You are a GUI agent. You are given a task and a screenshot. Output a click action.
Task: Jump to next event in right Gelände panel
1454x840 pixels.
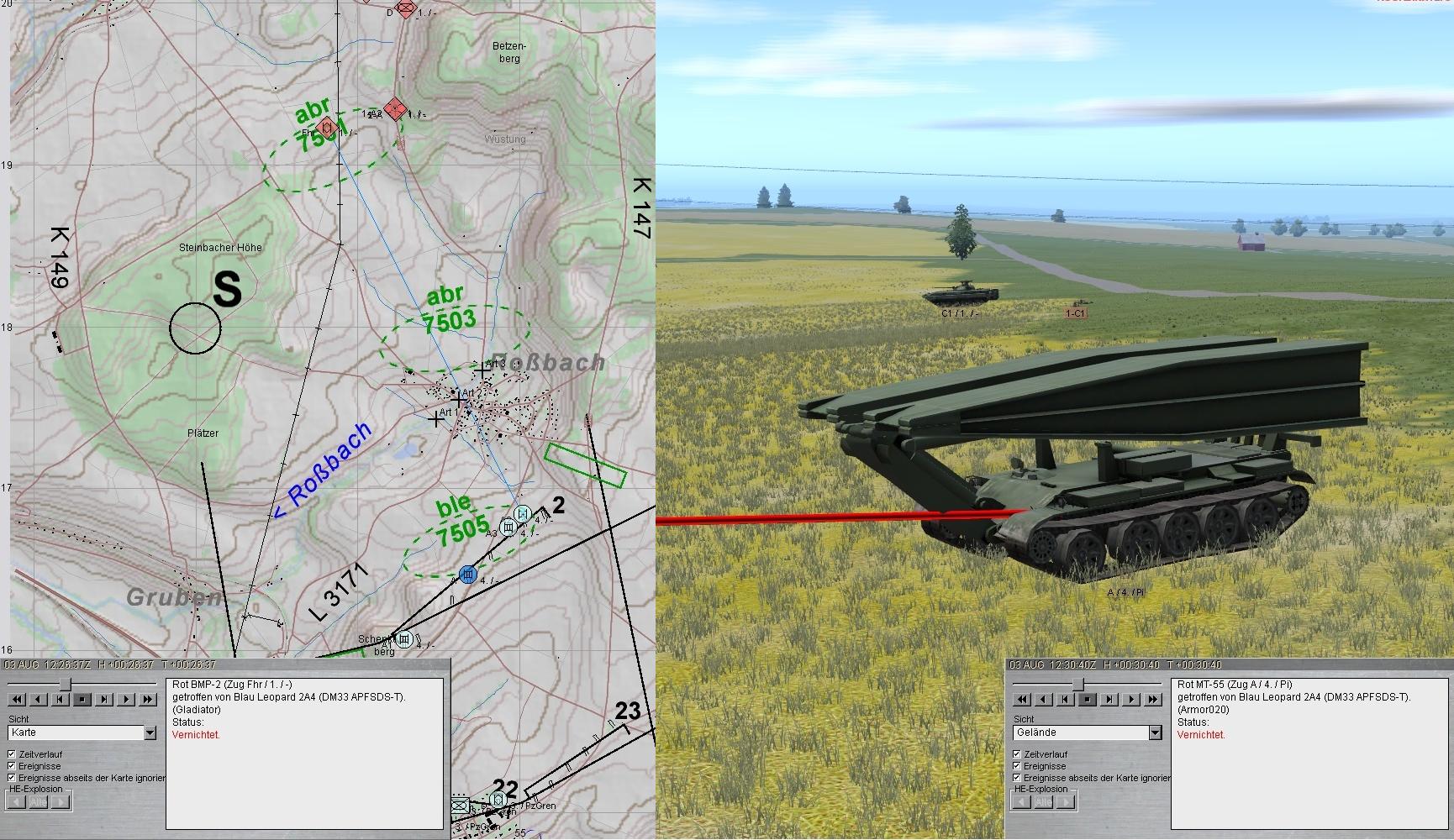pyautogui.click(x=1109, y=699)
